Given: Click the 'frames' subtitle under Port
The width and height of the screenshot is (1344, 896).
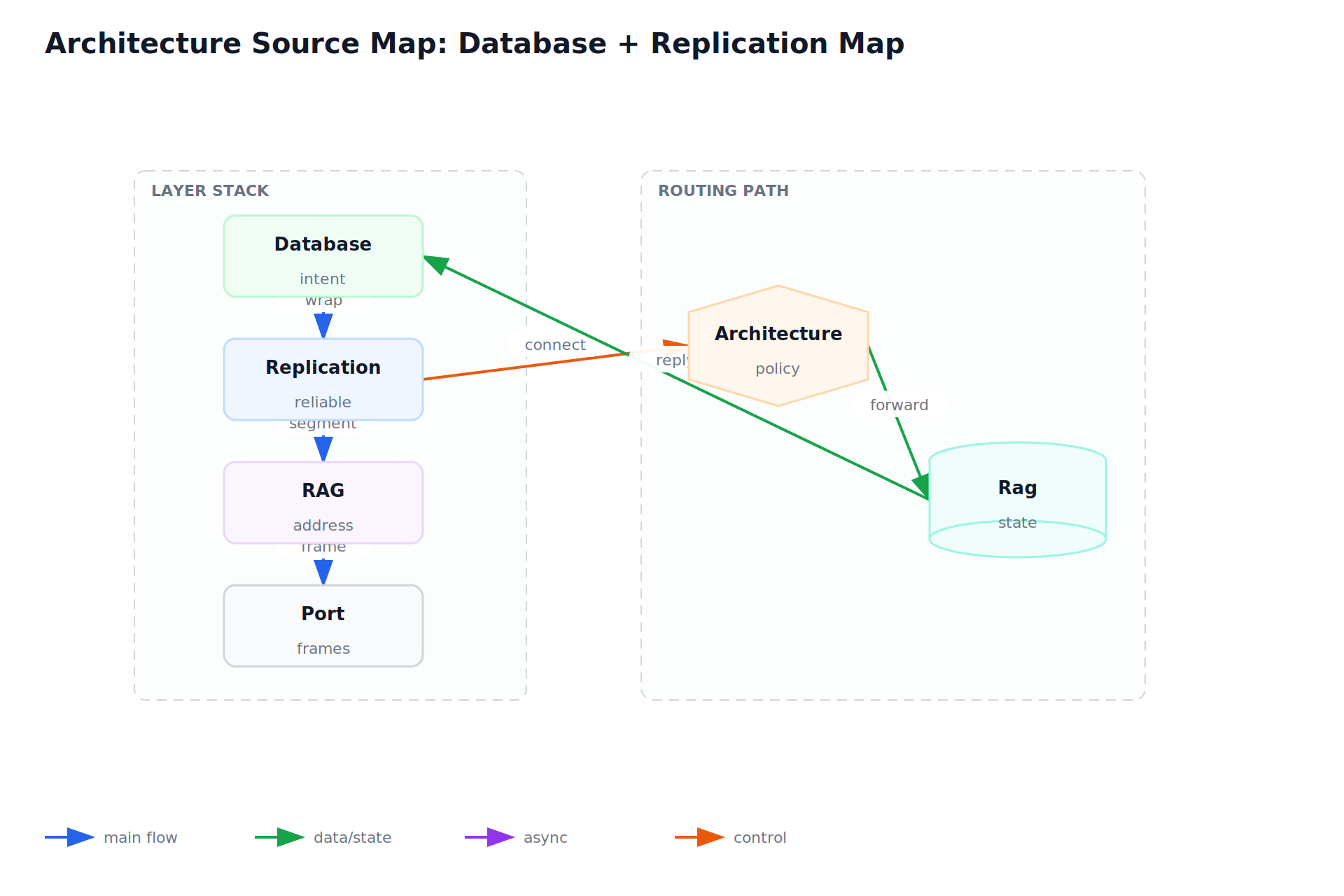Looking at the screenshot, I should [x=323, y=649].
